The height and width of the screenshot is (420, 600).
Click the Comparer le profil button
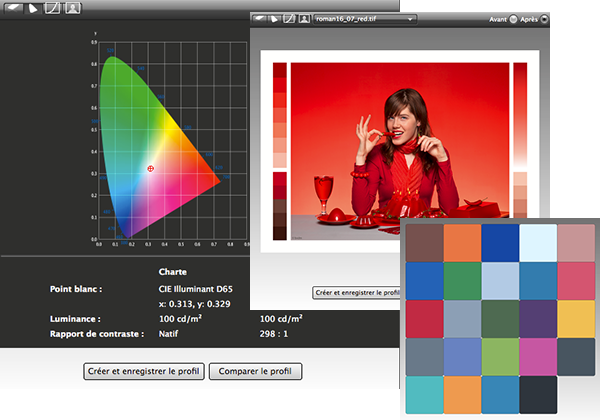click(255, 371)
